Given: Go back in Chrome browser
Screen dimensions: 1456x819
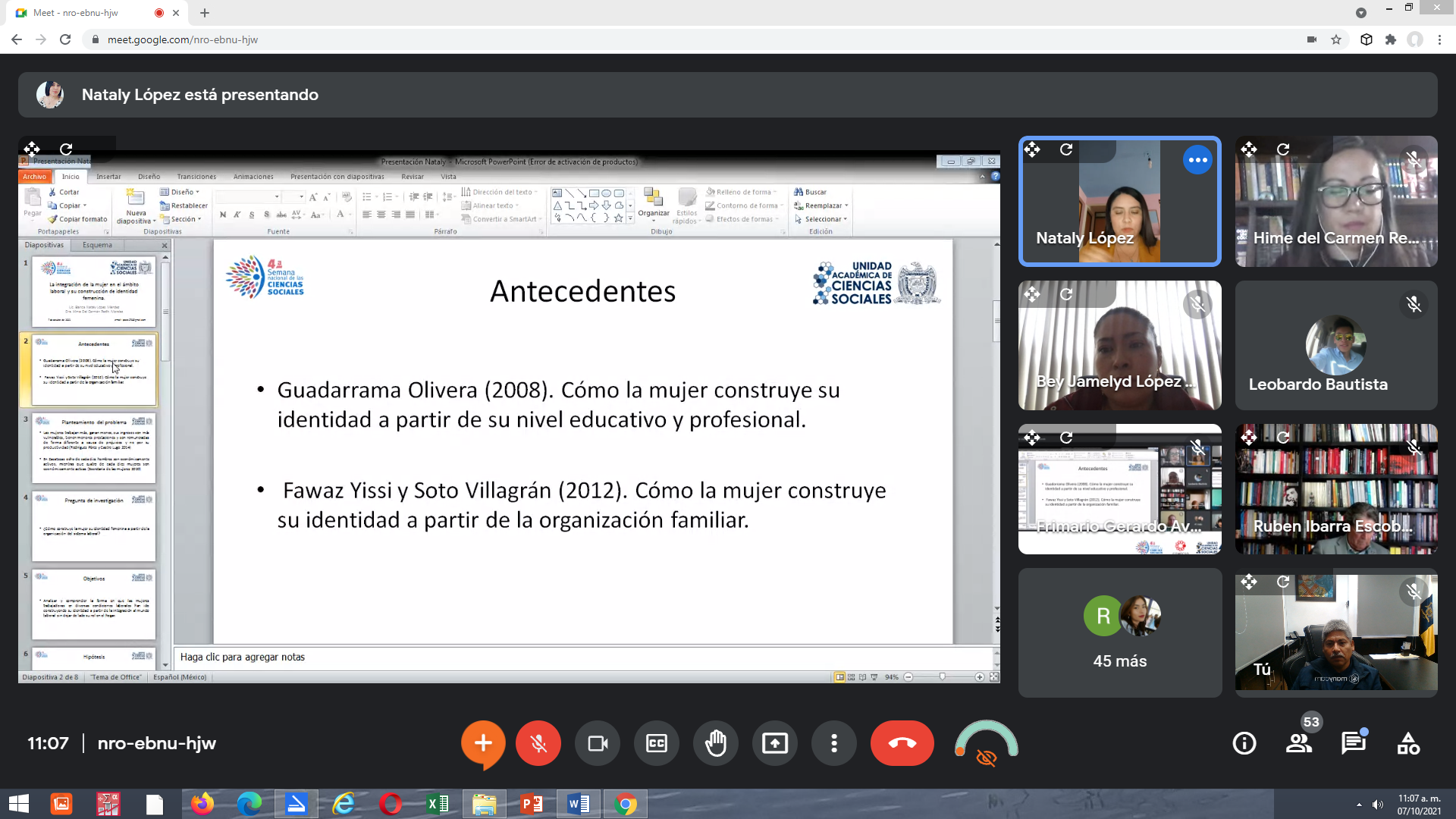Looking at the screenshot, I should point(17,39).
